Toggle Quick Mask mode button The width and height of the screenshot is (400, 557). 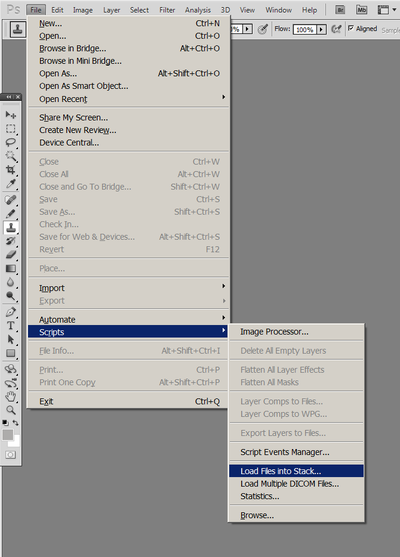pos(11,455)
